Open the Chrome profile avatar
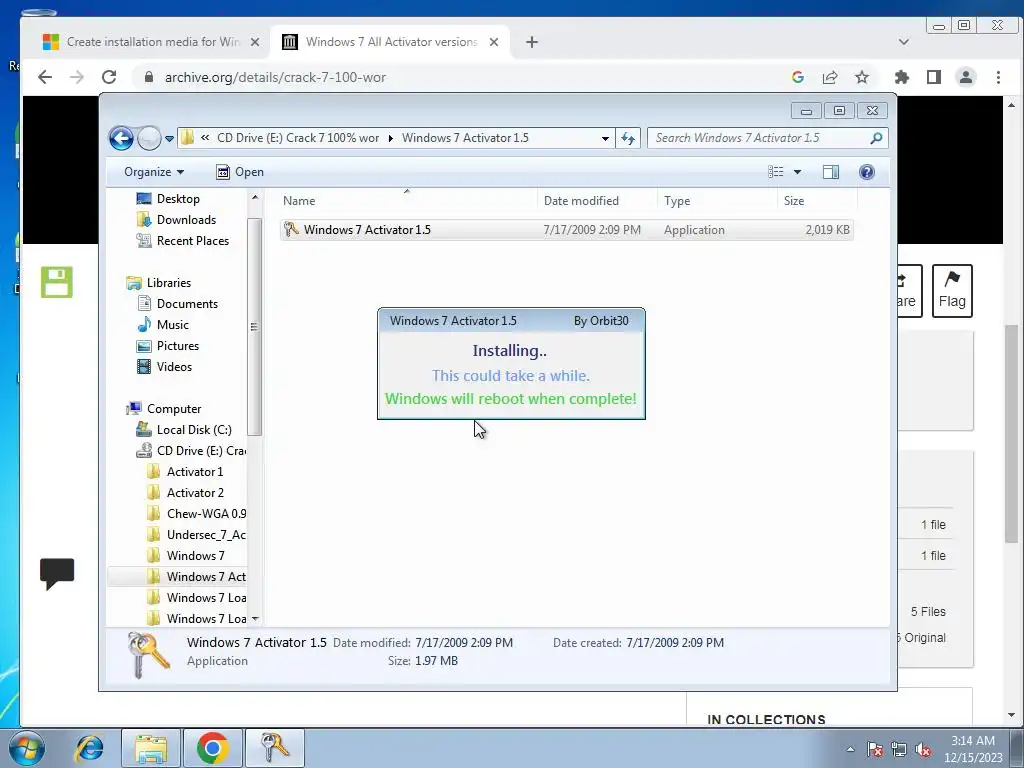Image resolution: width=1024 pixels, height=768 pixels. (966, 77)
